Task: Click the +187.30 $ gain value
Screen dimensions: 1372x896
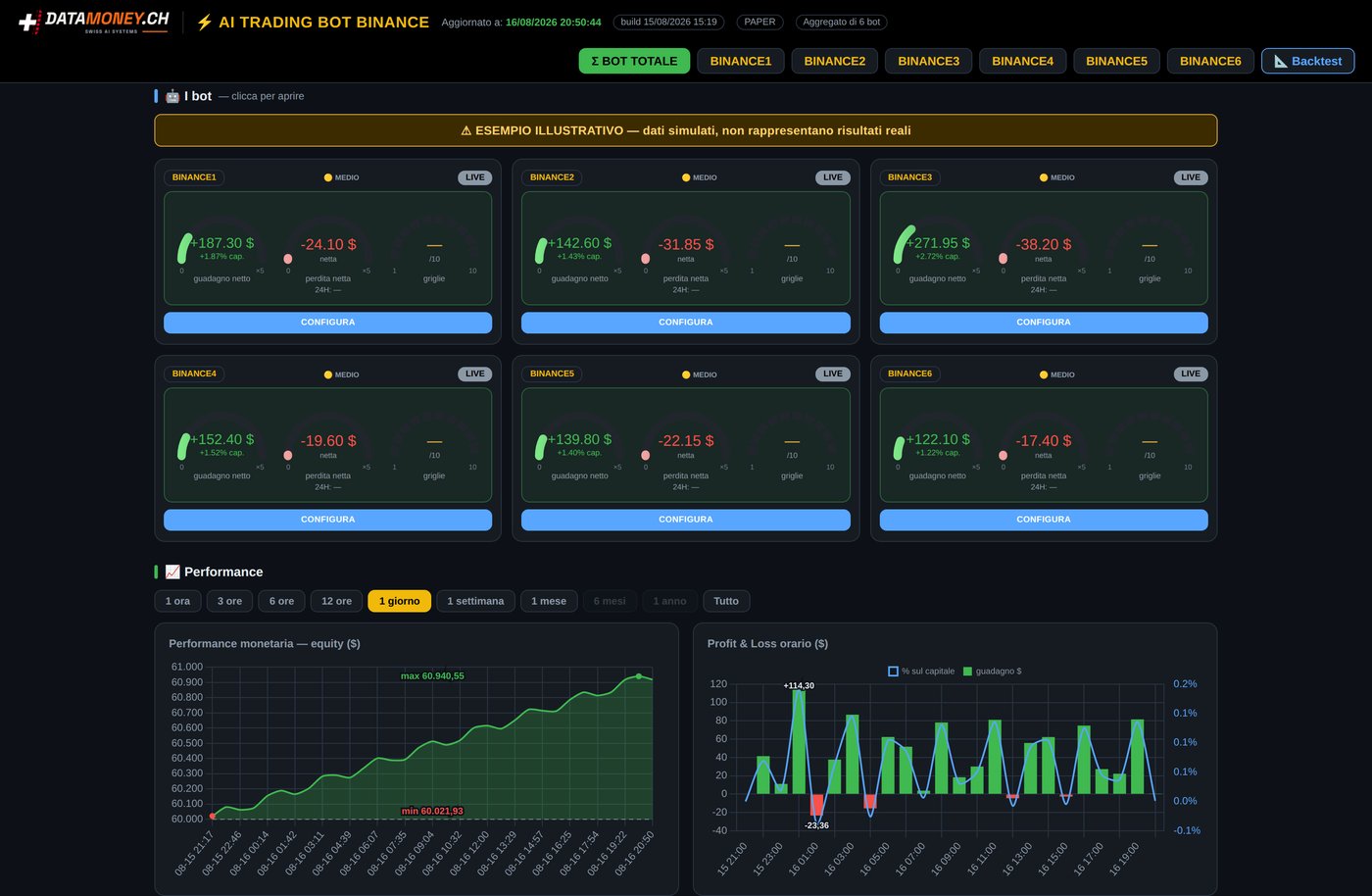Action: pyautogui.click(x=222, y=243)
